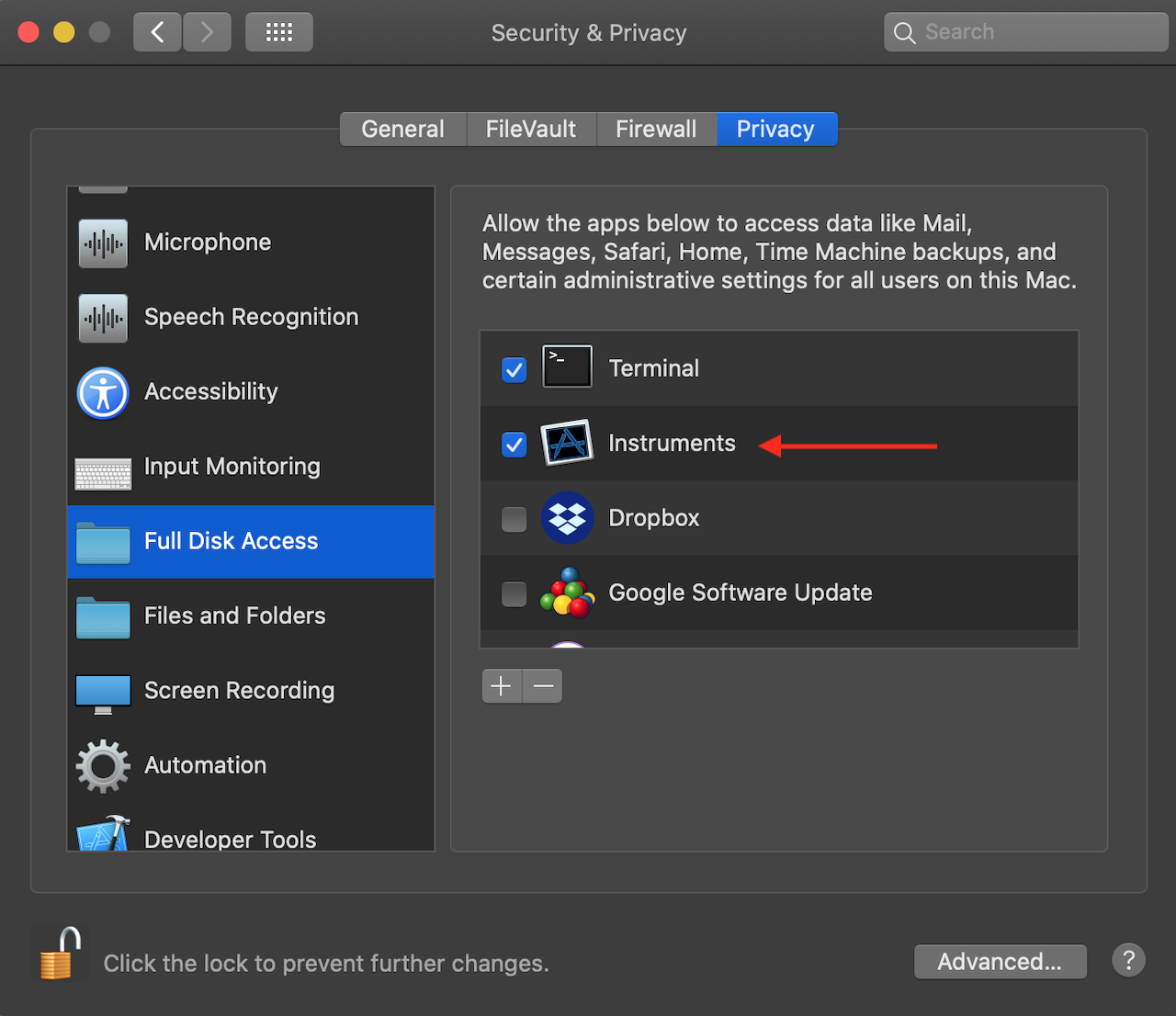Click into the Search field
The image size is (1176, 1016).
click(x=1025, y=32)
